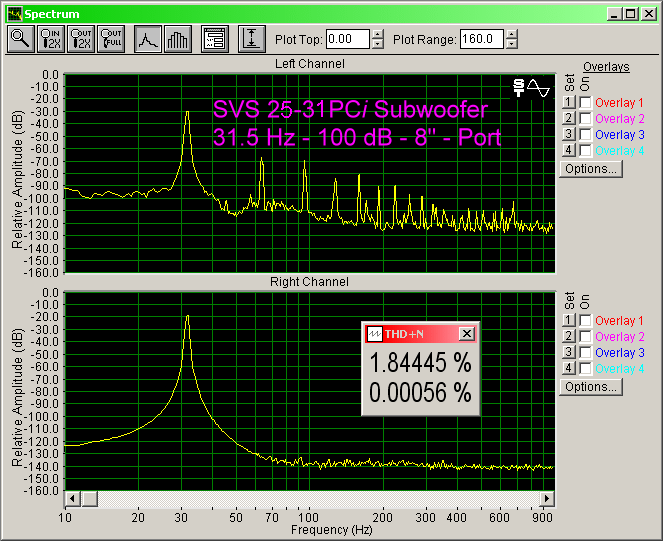Screen dimensions: 663x541
Task: Decrease Plot Range with the down arrow
Action: 512,44
